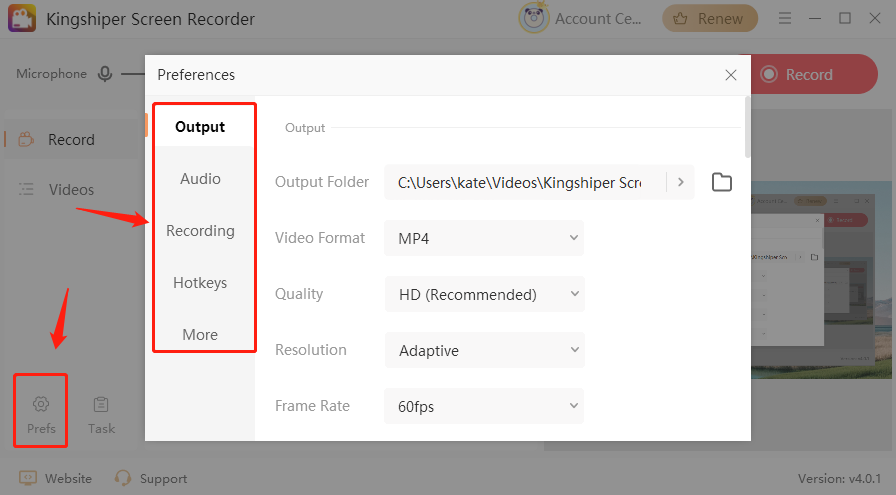Open the Account Center avatar icon
This screenshot has width=896, height=495.
pyautogui.click(x=533, y=18)
